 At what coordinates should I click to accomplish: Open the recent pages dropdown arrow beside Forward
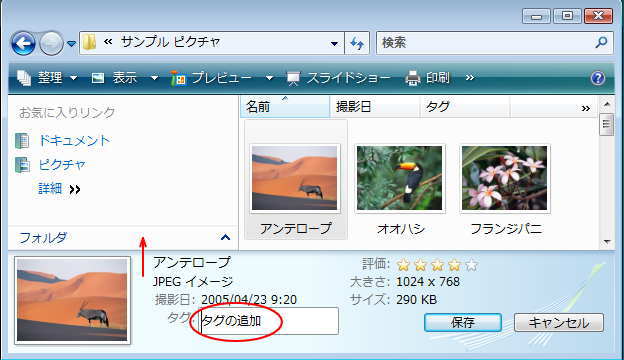click(71, 43)
